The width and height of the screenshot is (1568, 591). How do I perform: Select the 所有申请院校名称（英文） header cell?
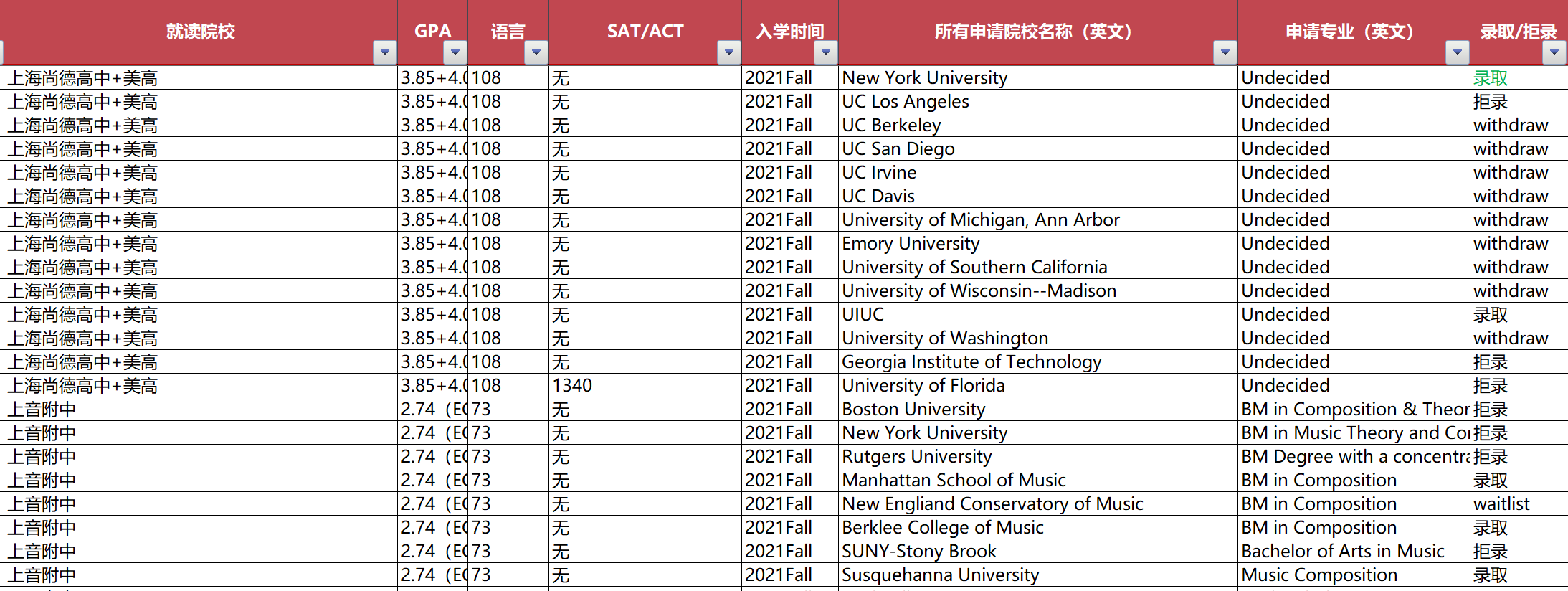(1038, 32)
